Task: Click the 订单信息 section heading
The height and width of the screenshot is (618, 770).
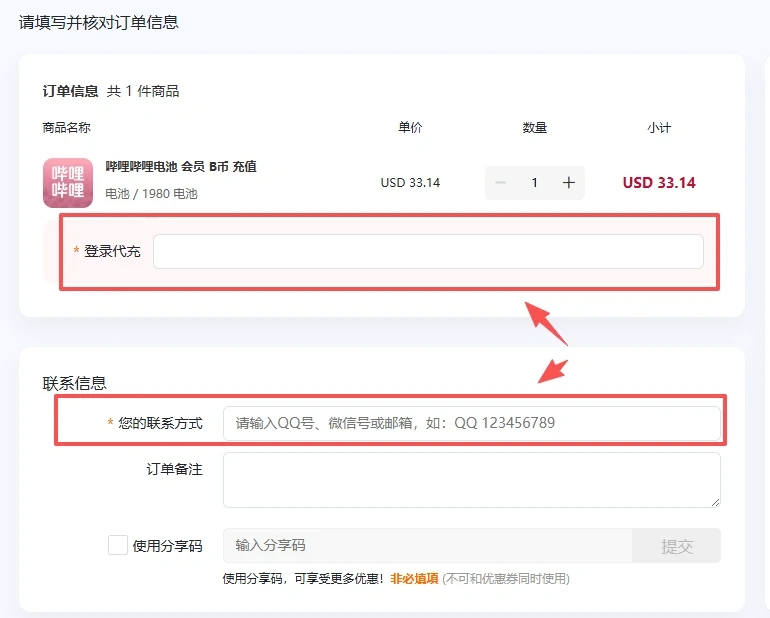Action: pos(70,91)
